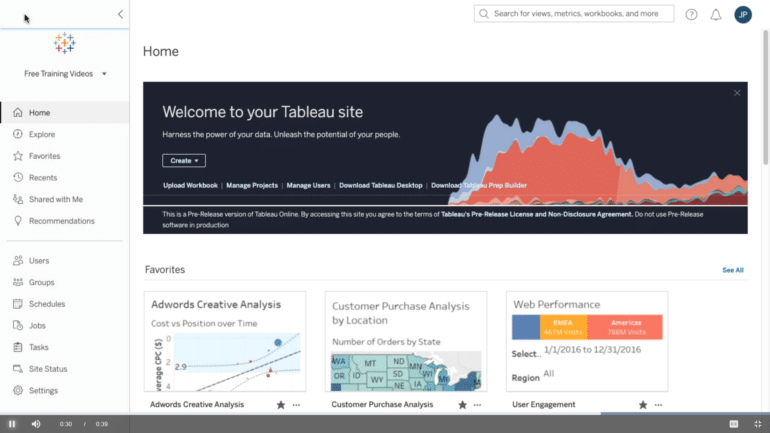Unfavorite User Engagement star
This screenshot has width=770, height=433.
coord(643,405)
